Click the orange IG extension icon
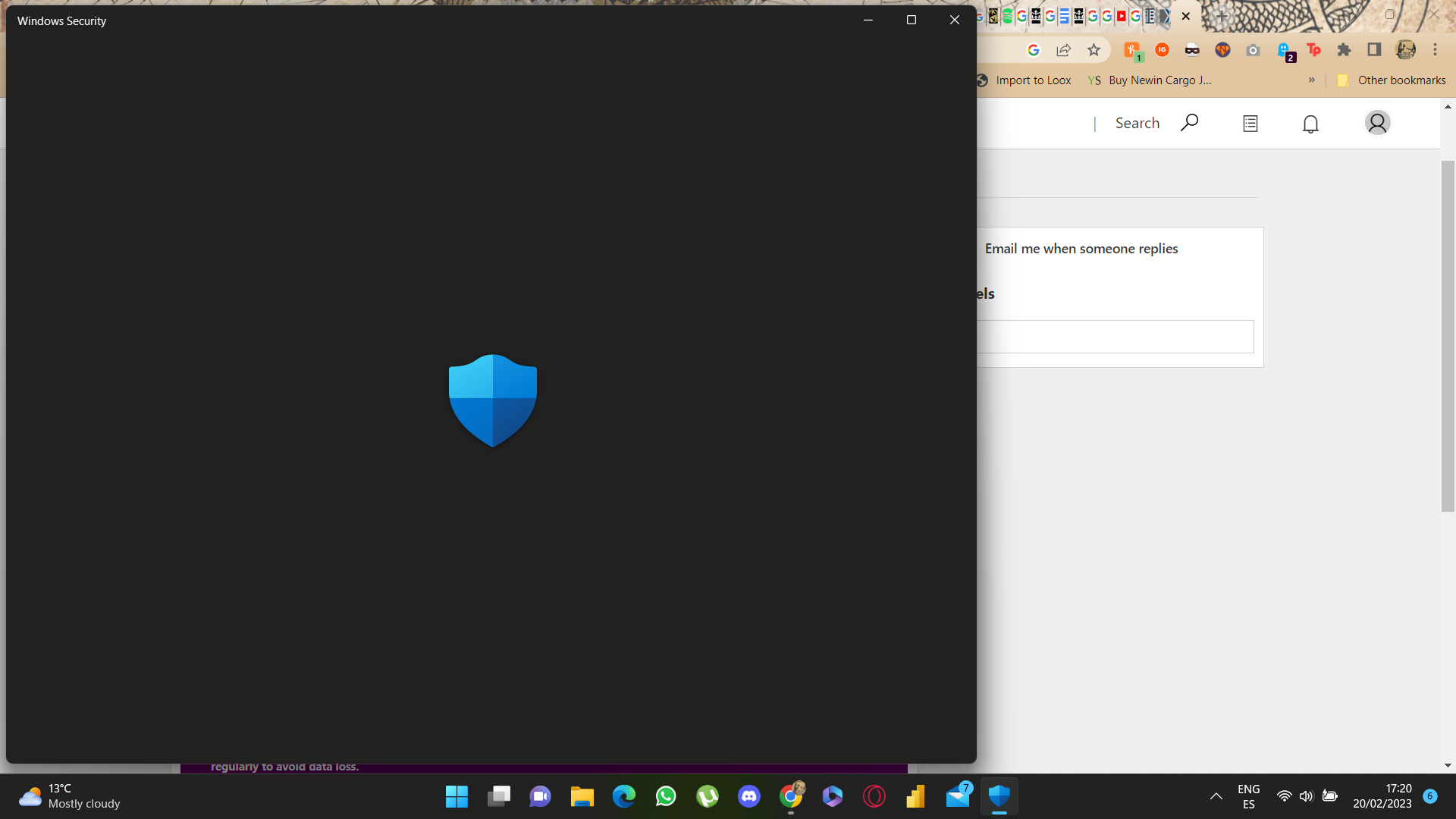The width and height of the screenshot is (1456, 819). 1162,50
